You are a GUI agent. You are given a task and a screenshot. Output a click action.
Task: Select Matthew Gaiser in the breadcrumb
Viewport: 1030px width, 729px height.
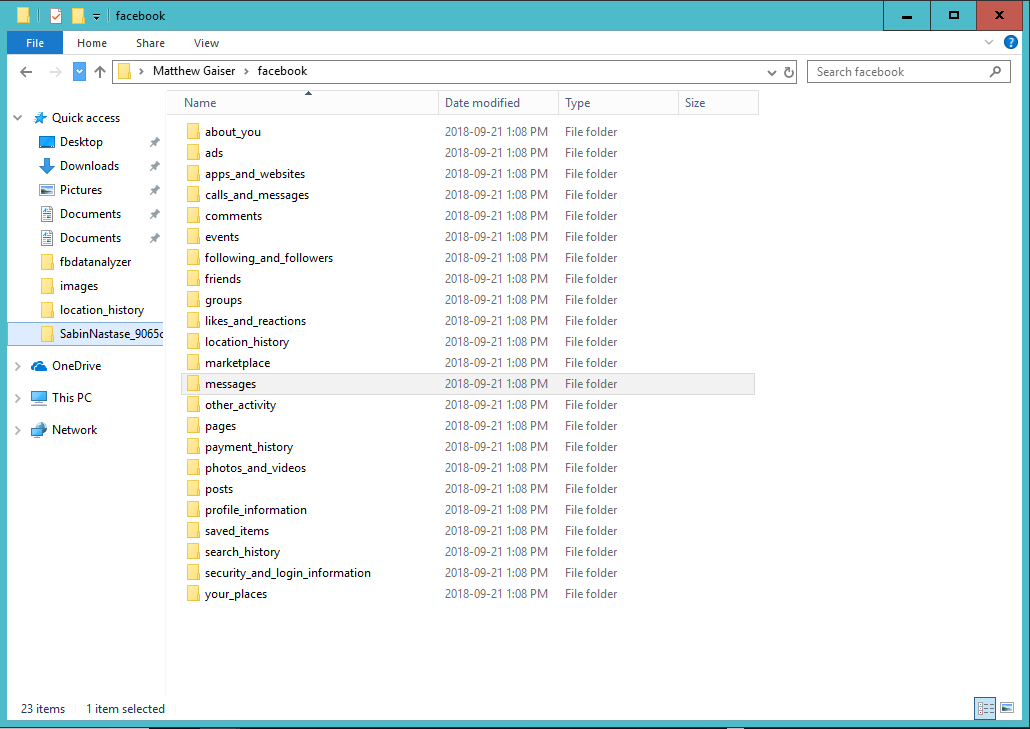(194, 71)
